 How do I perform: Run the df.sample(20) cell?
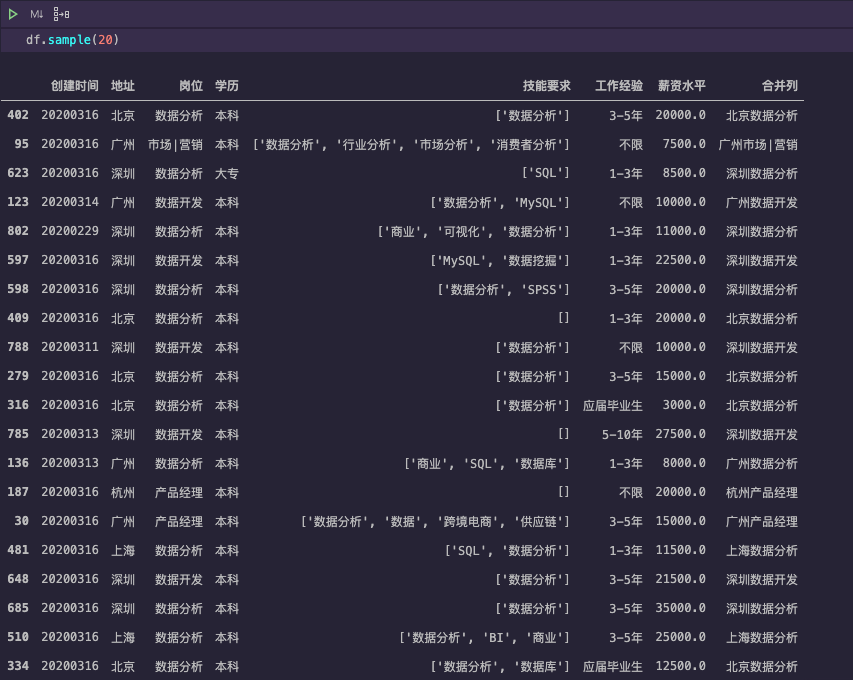tap(13, 14)
